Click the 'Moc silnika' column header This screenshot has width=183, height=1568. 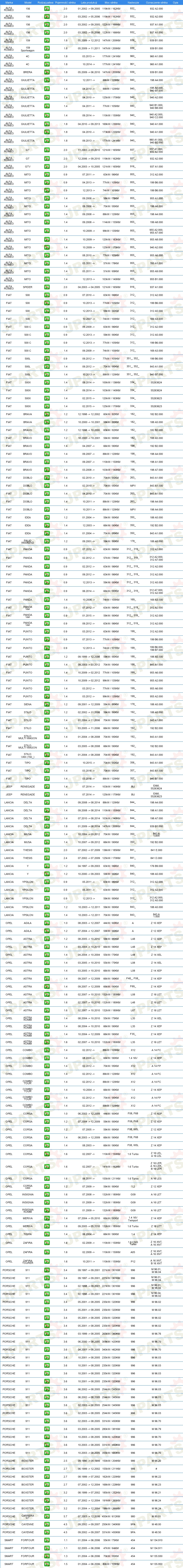coord(111,2)
